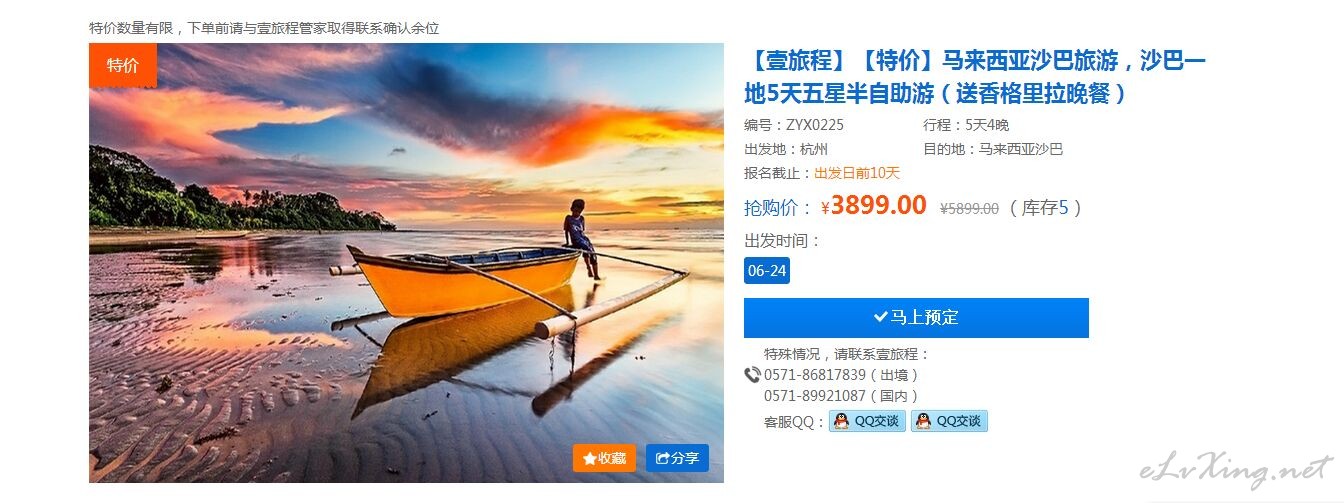Image resolution: width=1344 pixels, height=503 pixels.
Task: Click the 库存5 stock indicator
Action: 1045,208
